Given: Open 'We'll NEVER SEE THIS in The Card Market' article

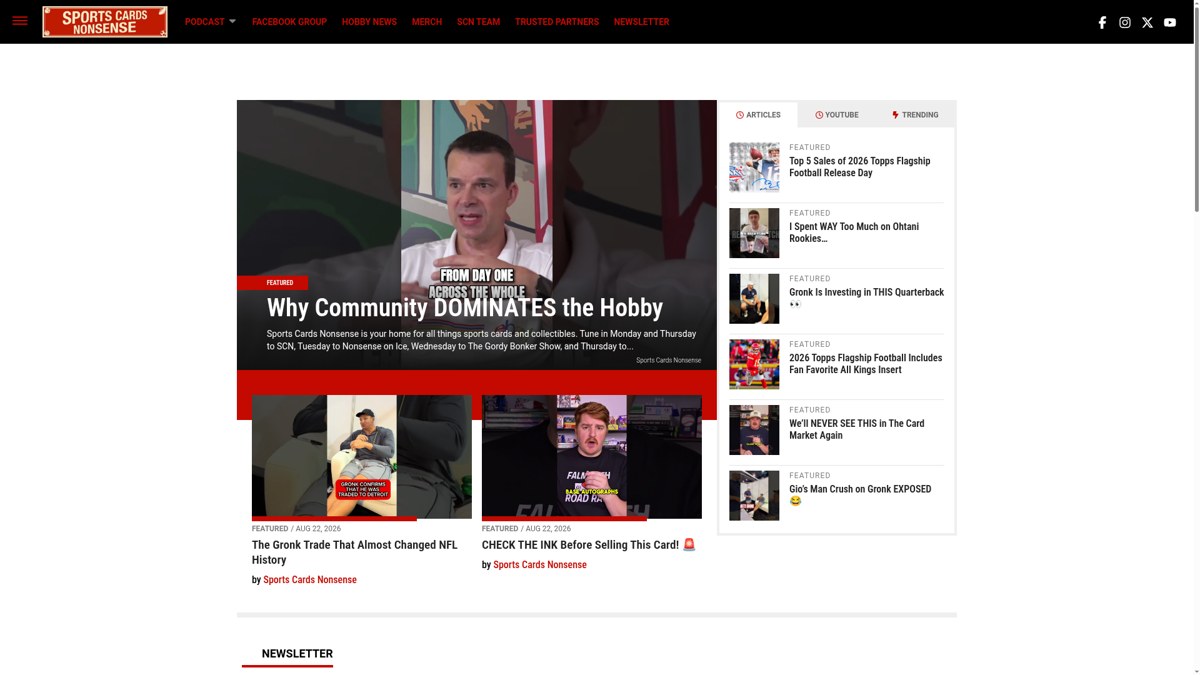Looking at the screenshot, I should pyautogui.click(x=857, y=430).
